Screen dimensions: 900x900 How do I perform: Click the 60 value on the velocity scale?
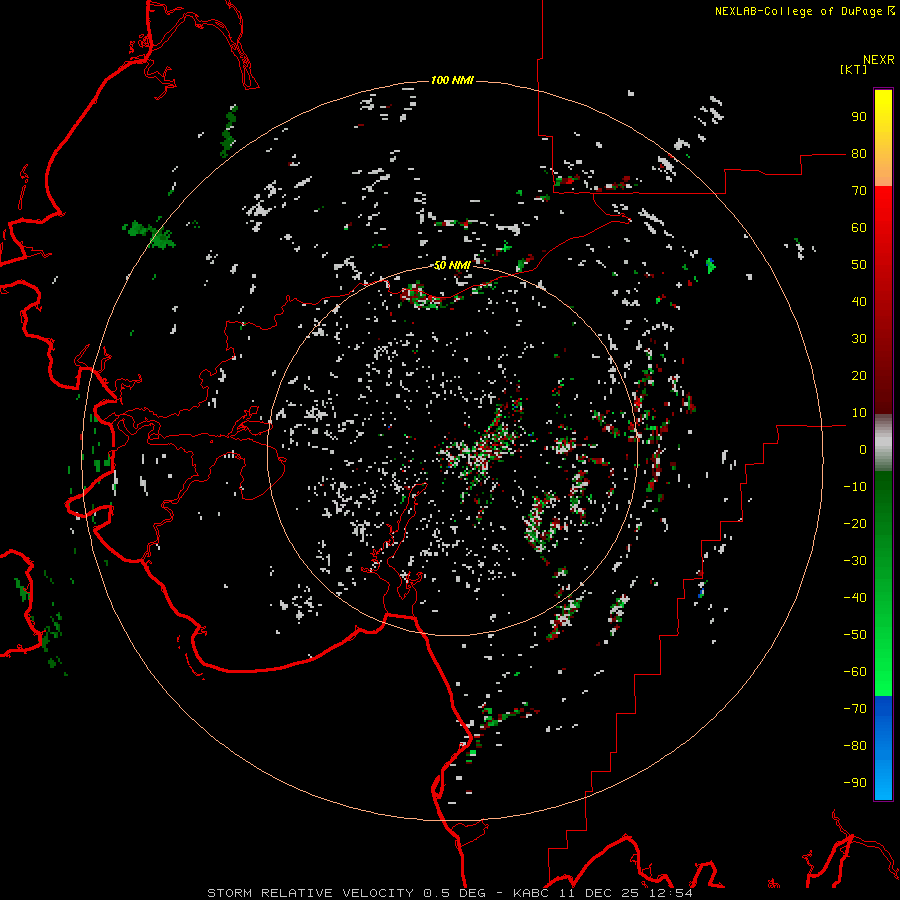point(859,228)
